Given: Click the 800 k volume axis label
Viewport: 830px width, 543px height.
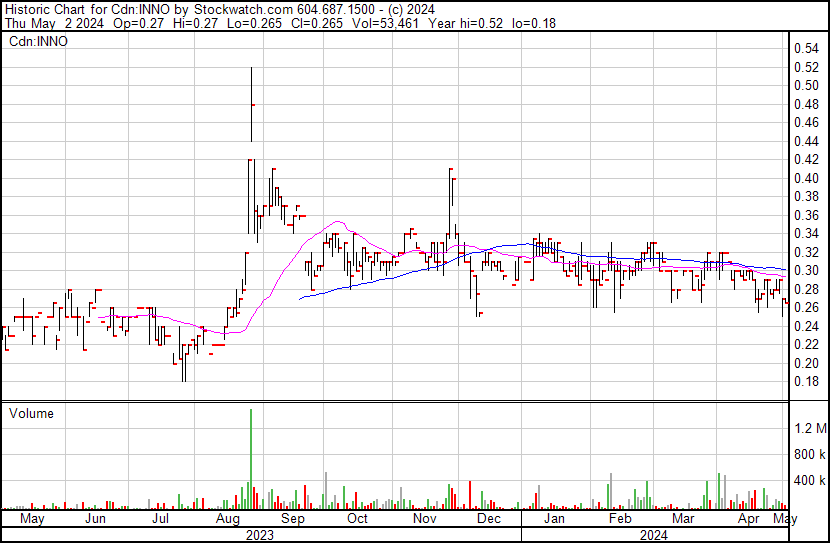Looking at the screenshot, I should (x=810, y=454).
